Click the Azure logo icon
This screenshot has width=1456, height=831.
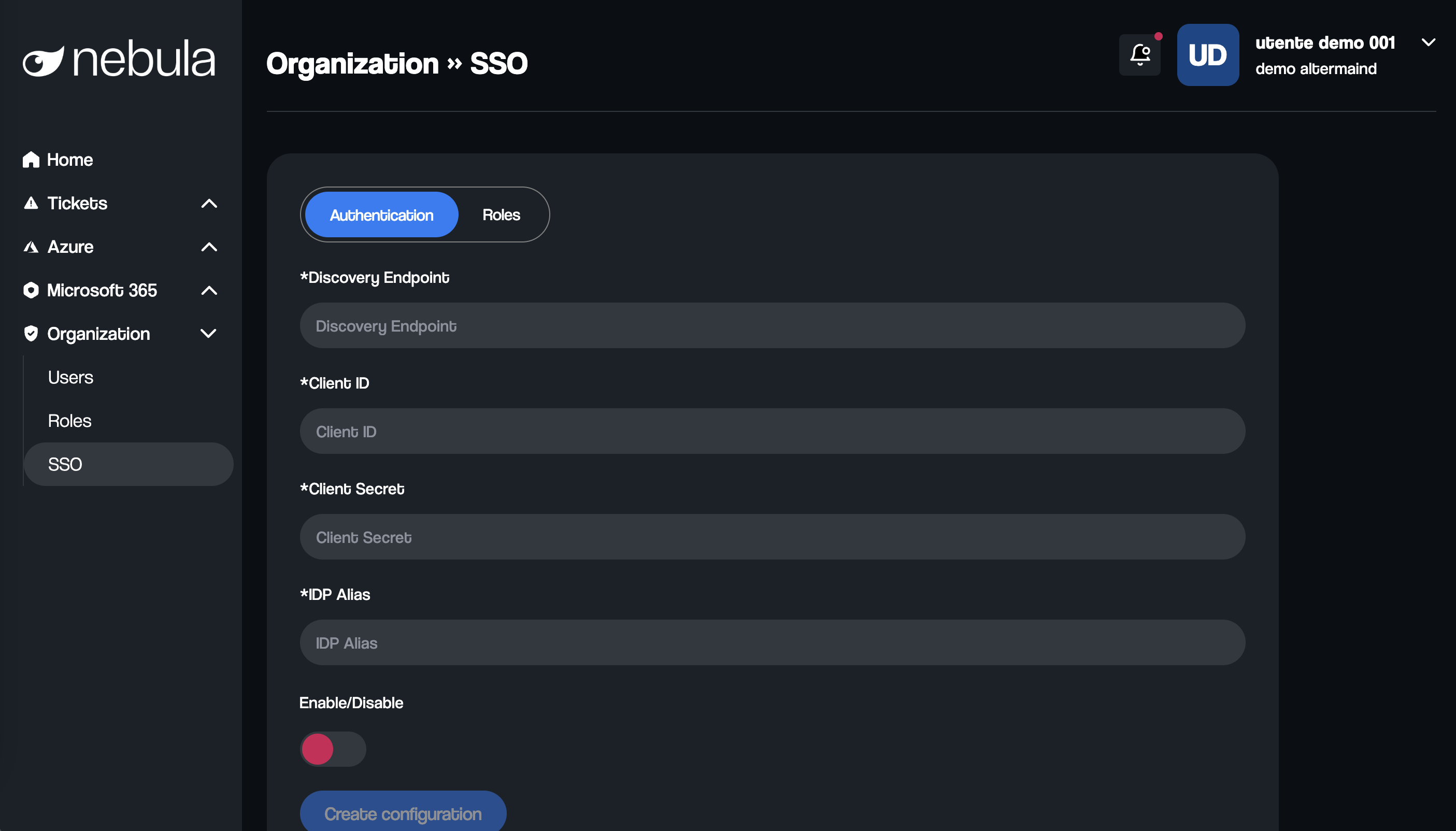[x=31, y=247]
